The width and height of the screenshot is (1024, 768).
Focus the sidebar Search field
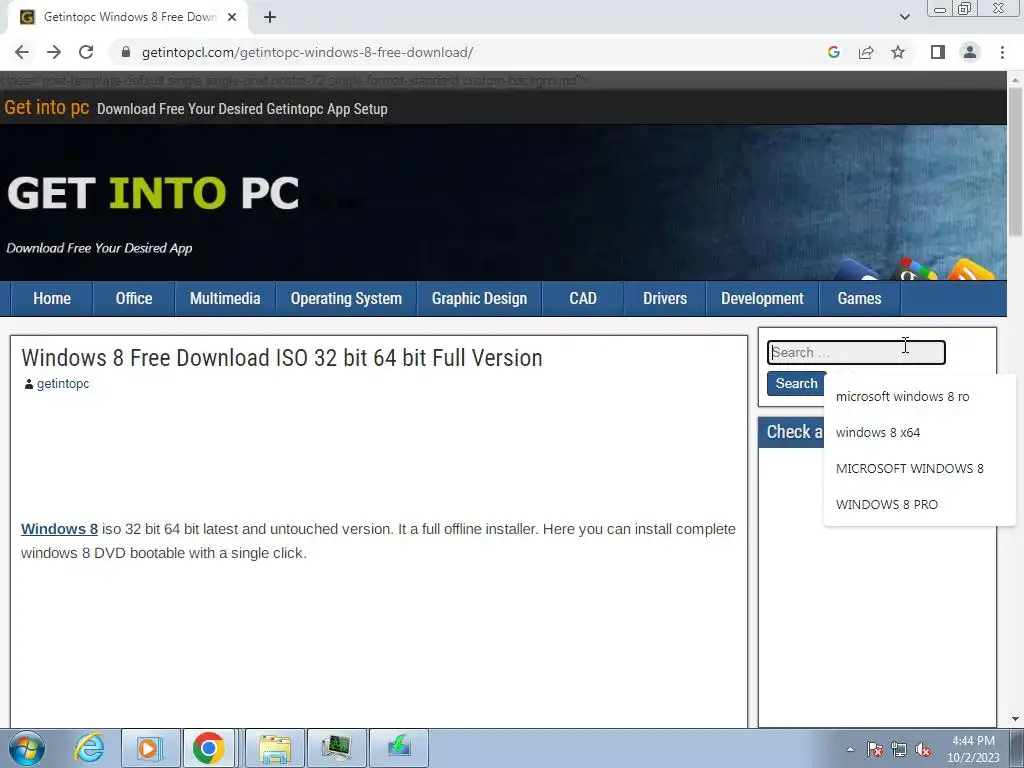[x=856, y=353]
